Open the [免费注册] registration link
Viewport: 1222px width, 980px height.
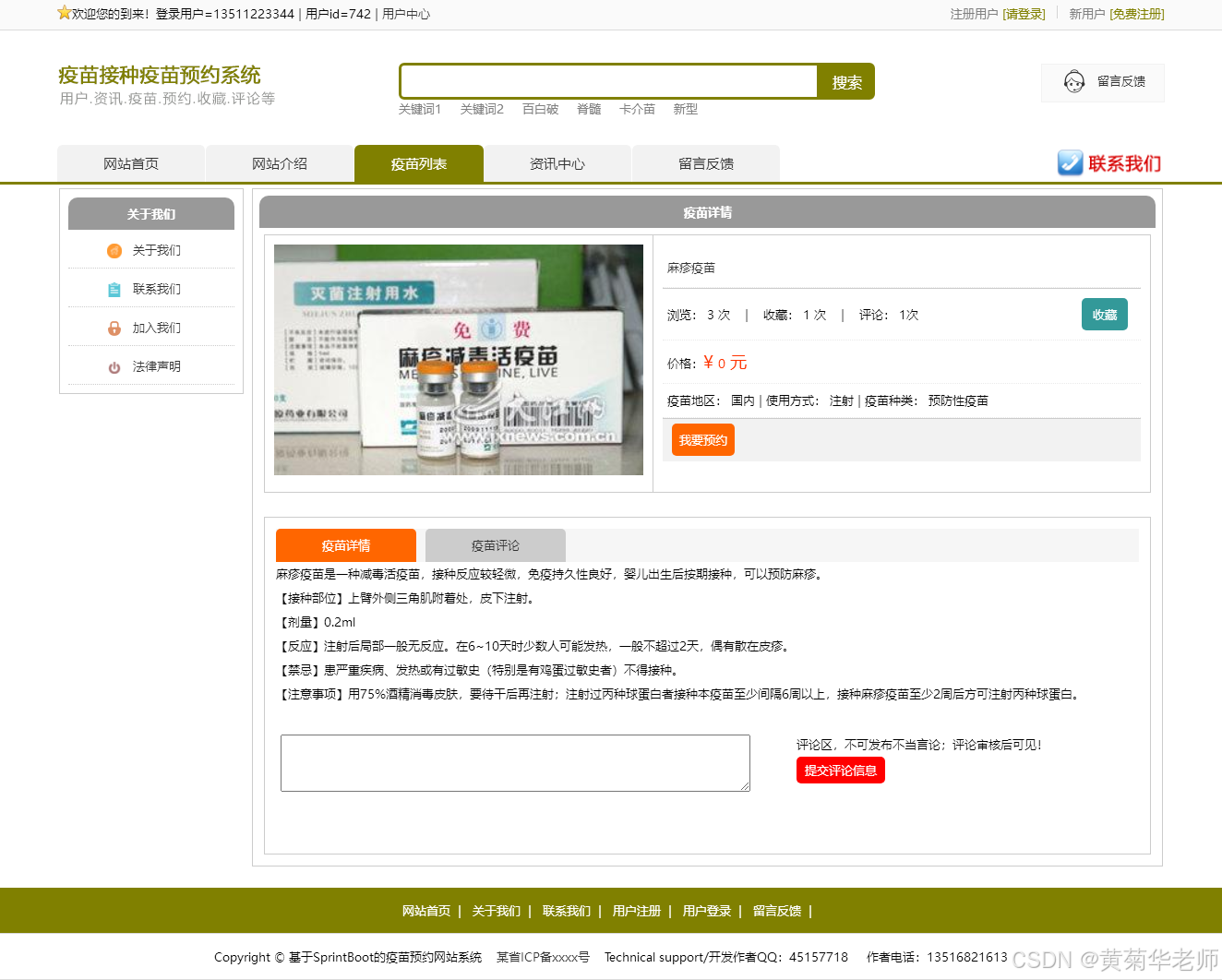pos(1136,15)
